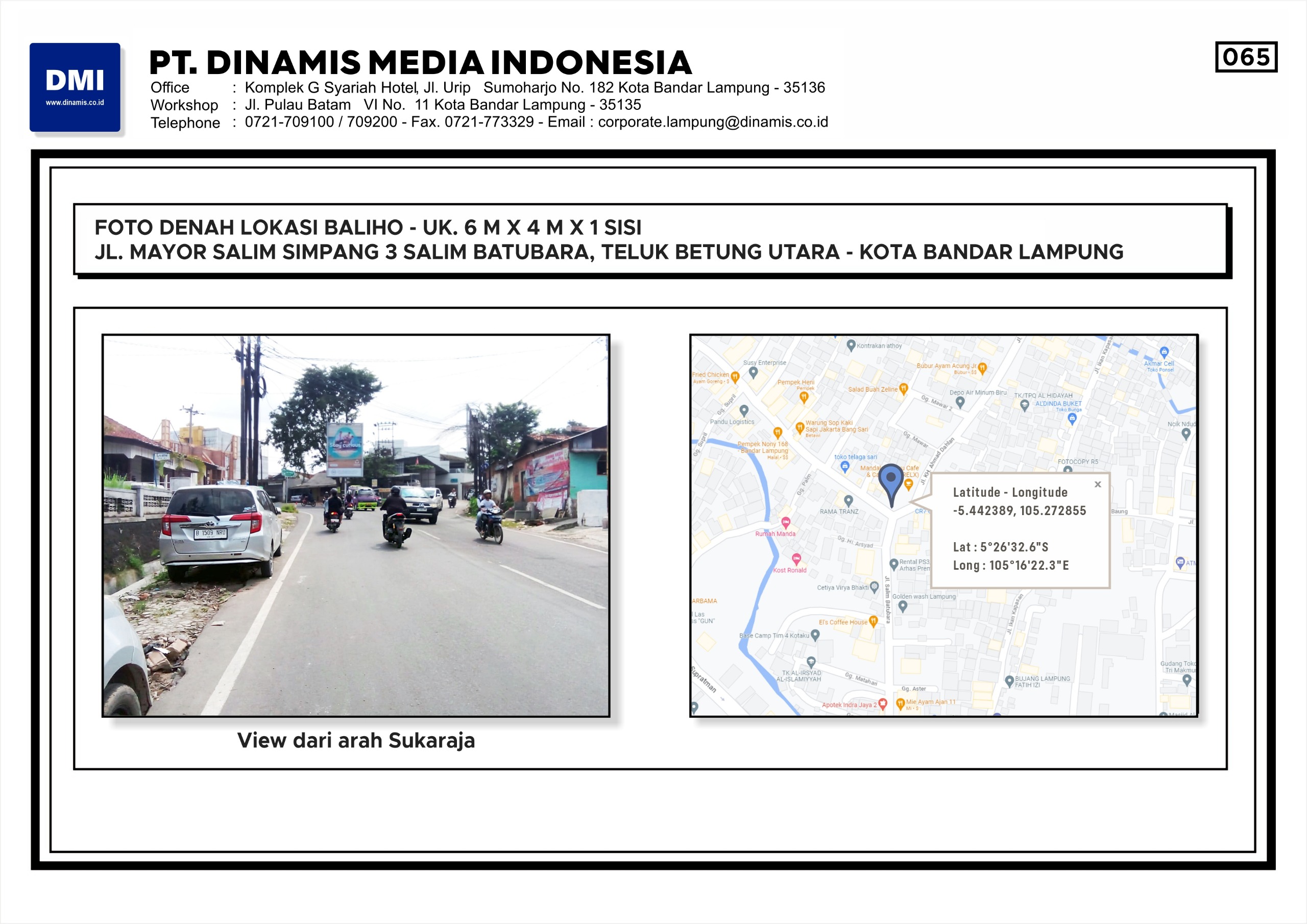Click the silver car in the photo
This screenshot has width=1307, height=924.
tap(221, 532)
